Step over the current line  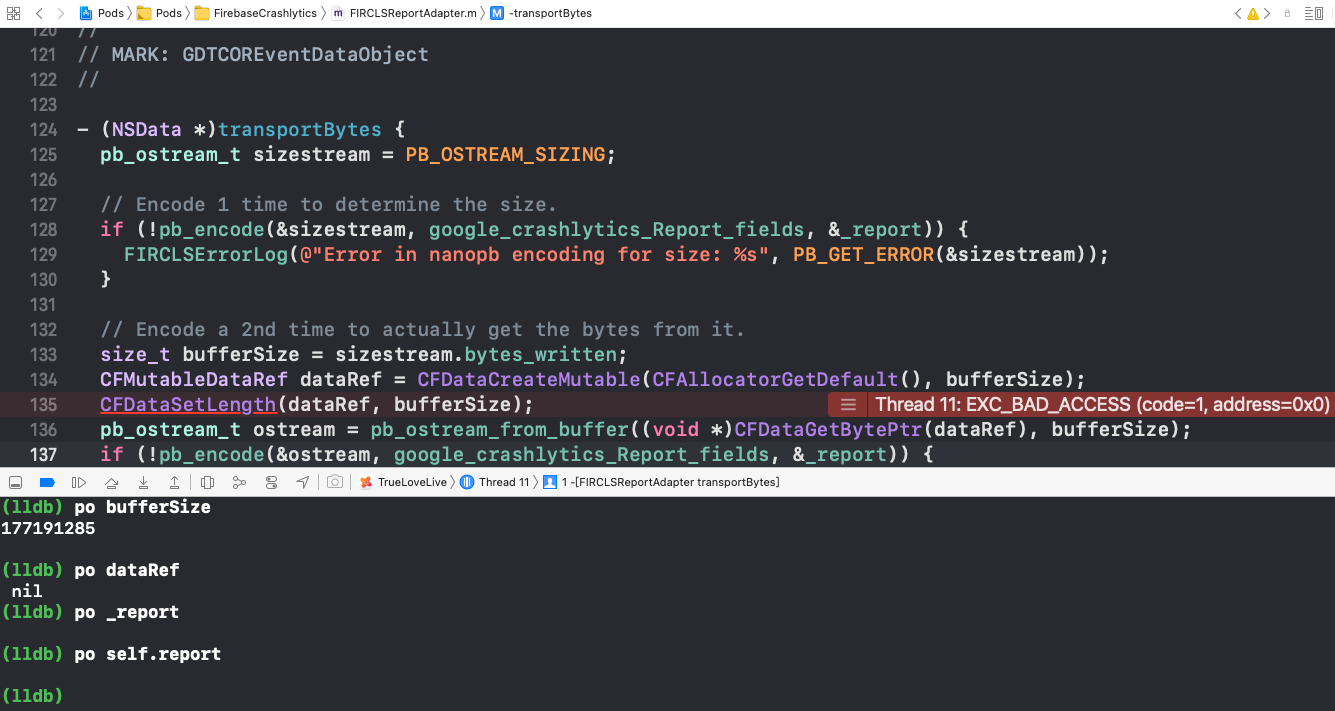pos(111,482)
